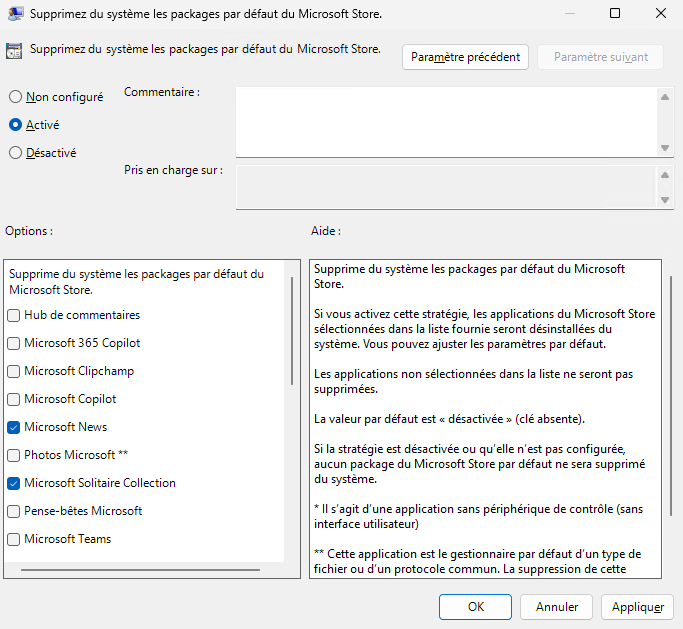This screenshot has width=683, height=629.
Task: Check the Photos Microsoft ** box
Action: tap(14, 455)
